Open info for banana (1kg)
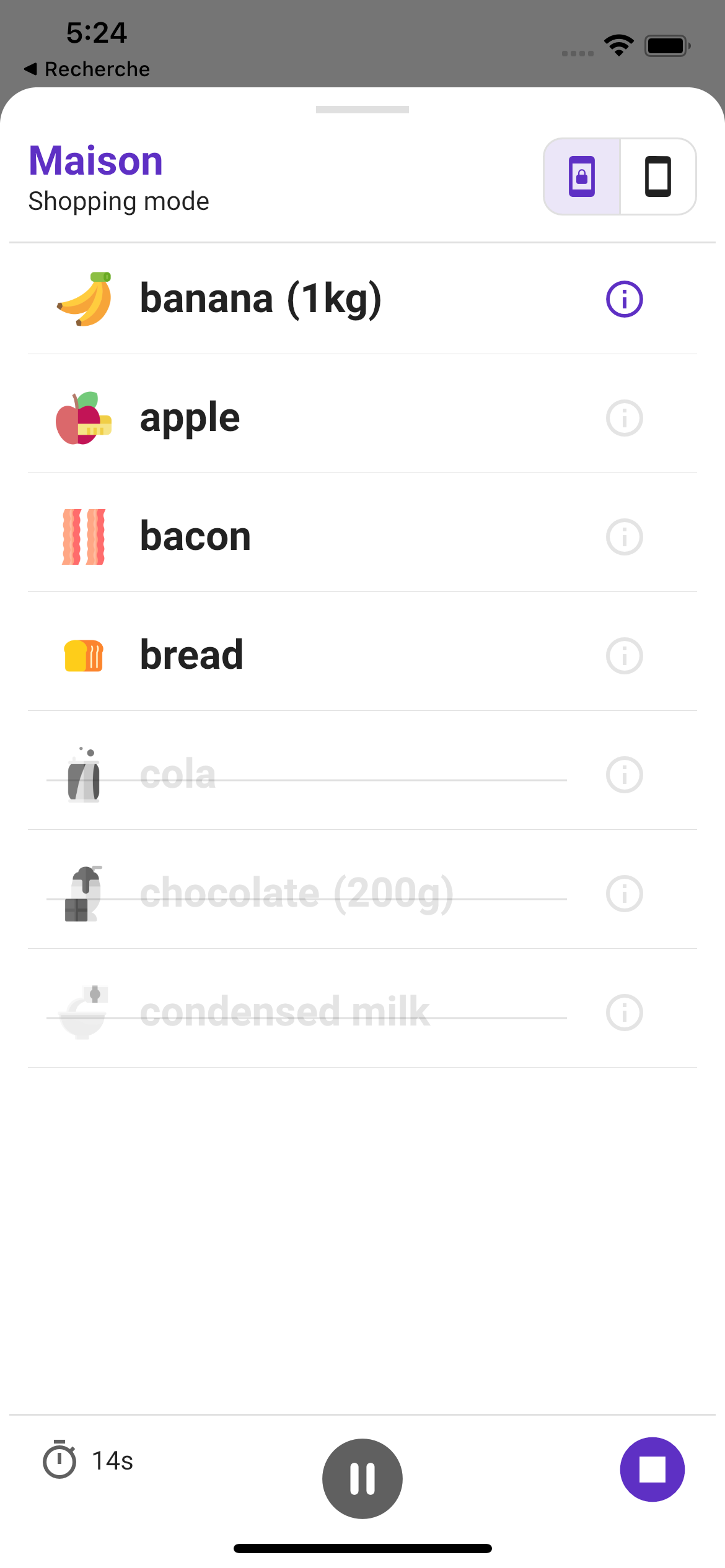725x1568 pixels. (x=624, y=299)
